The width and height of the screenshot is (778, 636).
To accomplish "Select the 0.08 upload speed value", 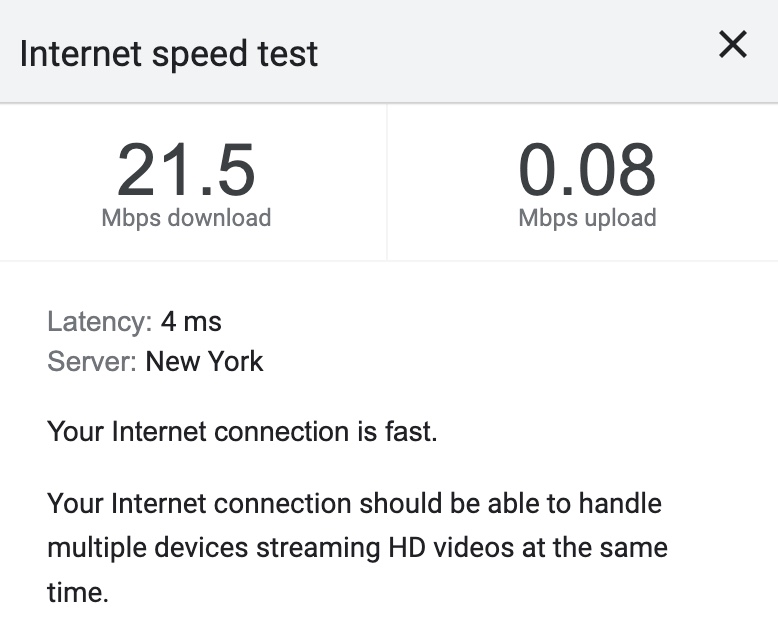I will pyautogui.click(x=587, y=170).
